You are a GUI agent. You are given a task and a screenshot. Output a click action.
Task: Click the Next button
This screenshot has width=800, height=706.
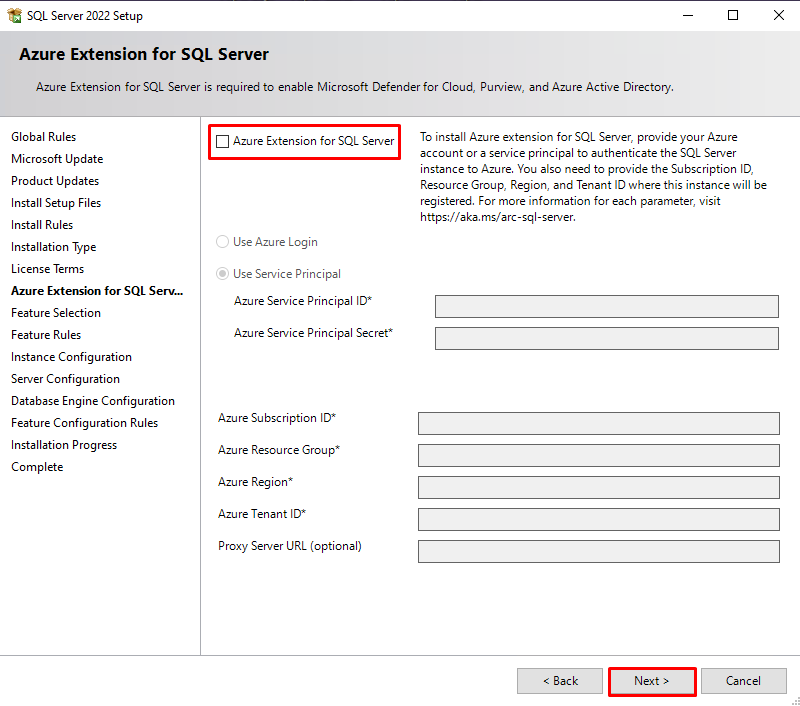point(652,681)
